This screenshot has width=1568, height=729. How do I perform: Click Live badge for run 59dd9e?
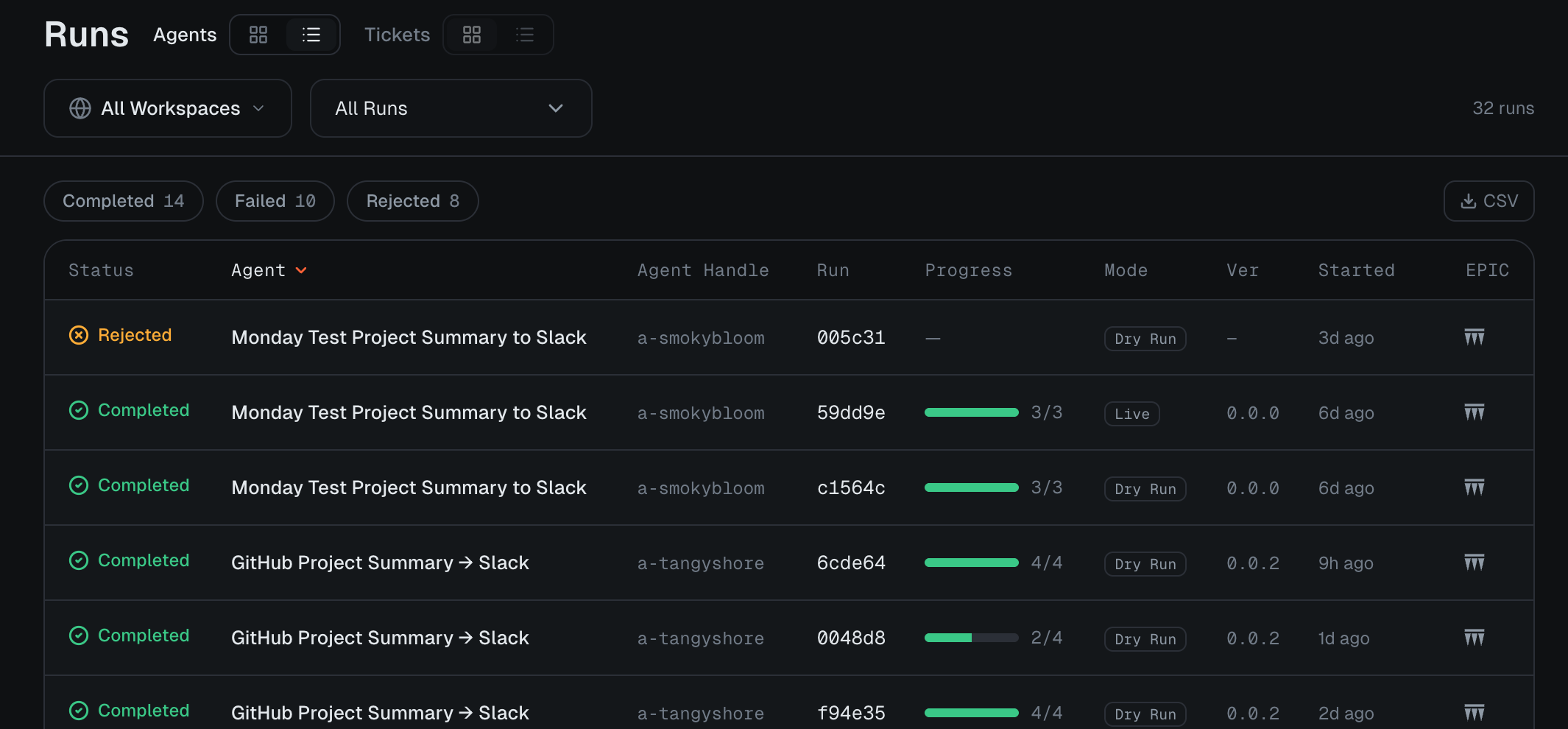tap(1132, 414)
